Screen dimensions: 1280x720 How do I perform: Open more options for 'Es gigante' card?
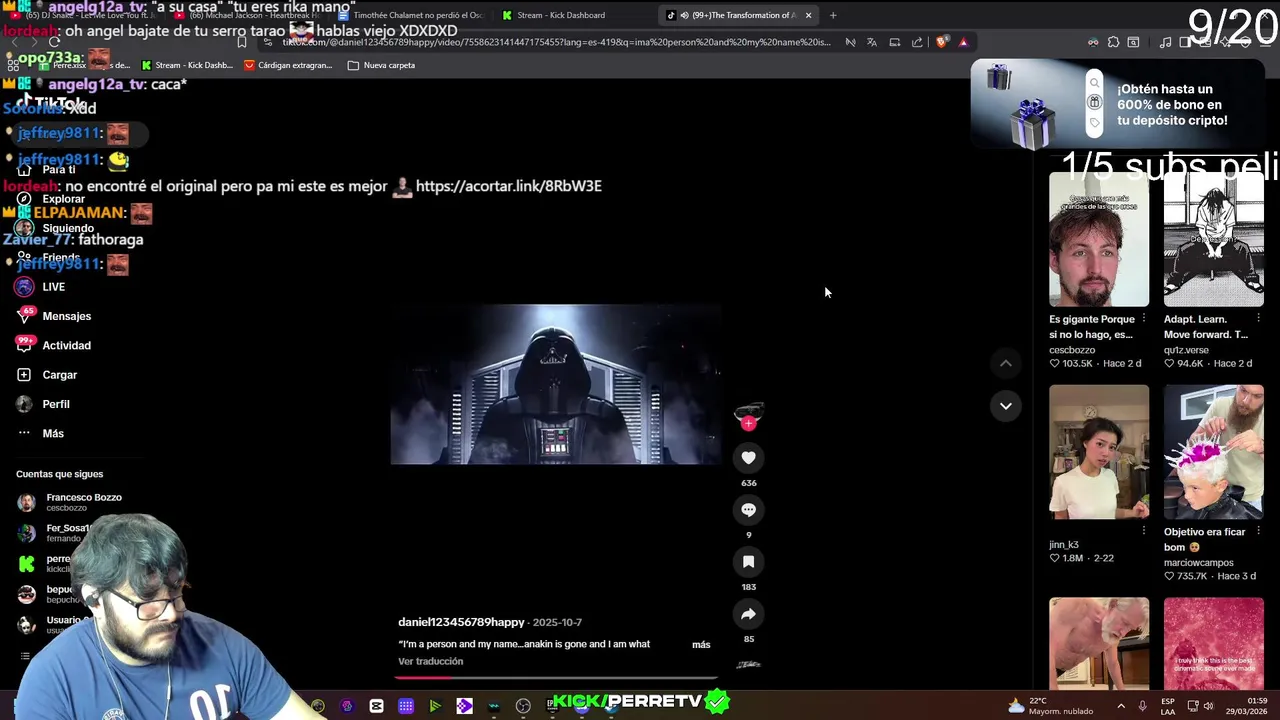pyautogui.click(x=1144, y=319)
